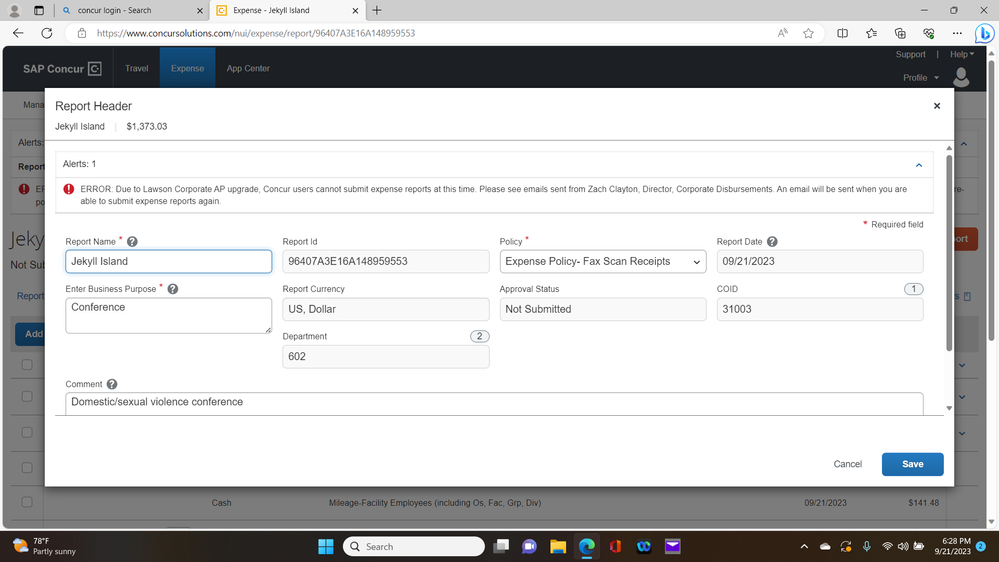Click the Support link
Screen dimensions: 999x562
910,54
